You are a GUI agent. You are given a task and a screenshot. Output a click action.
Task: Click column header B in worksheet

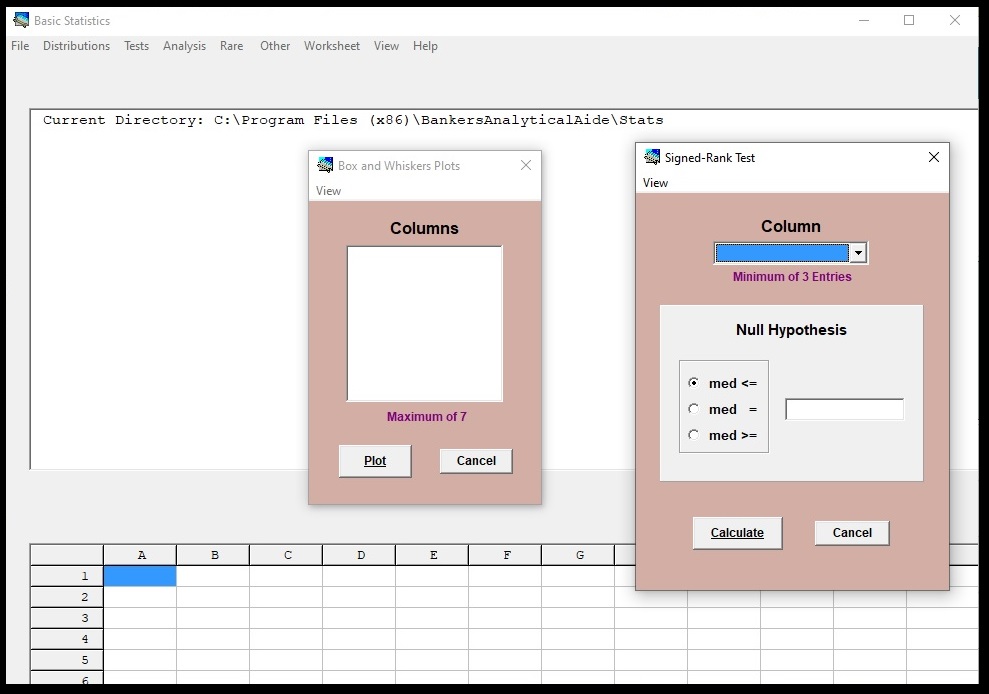pos(214,555)
